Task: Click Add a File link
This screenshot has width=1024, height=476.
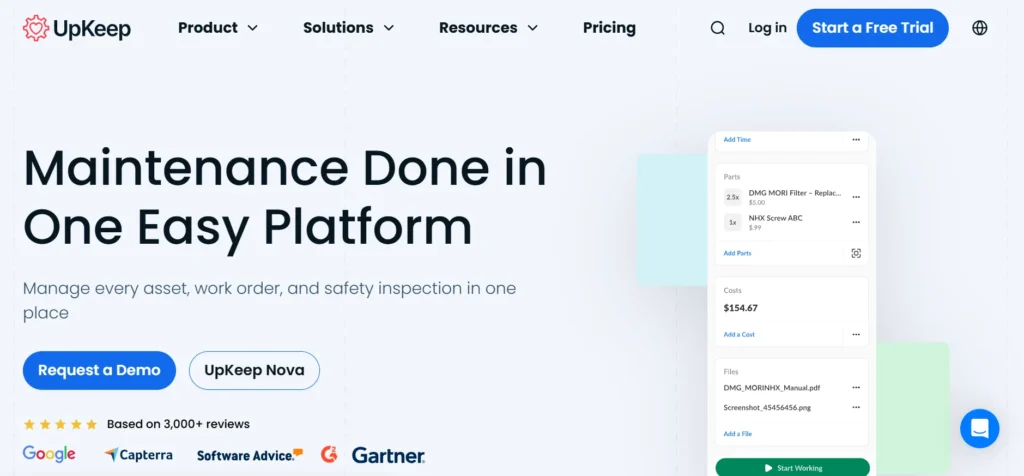Action: 737,434
